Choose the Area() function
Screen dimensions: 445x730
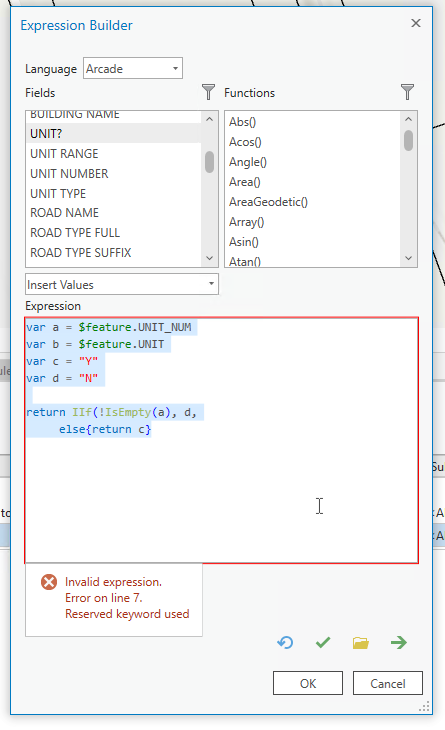(x=245, y=182)
